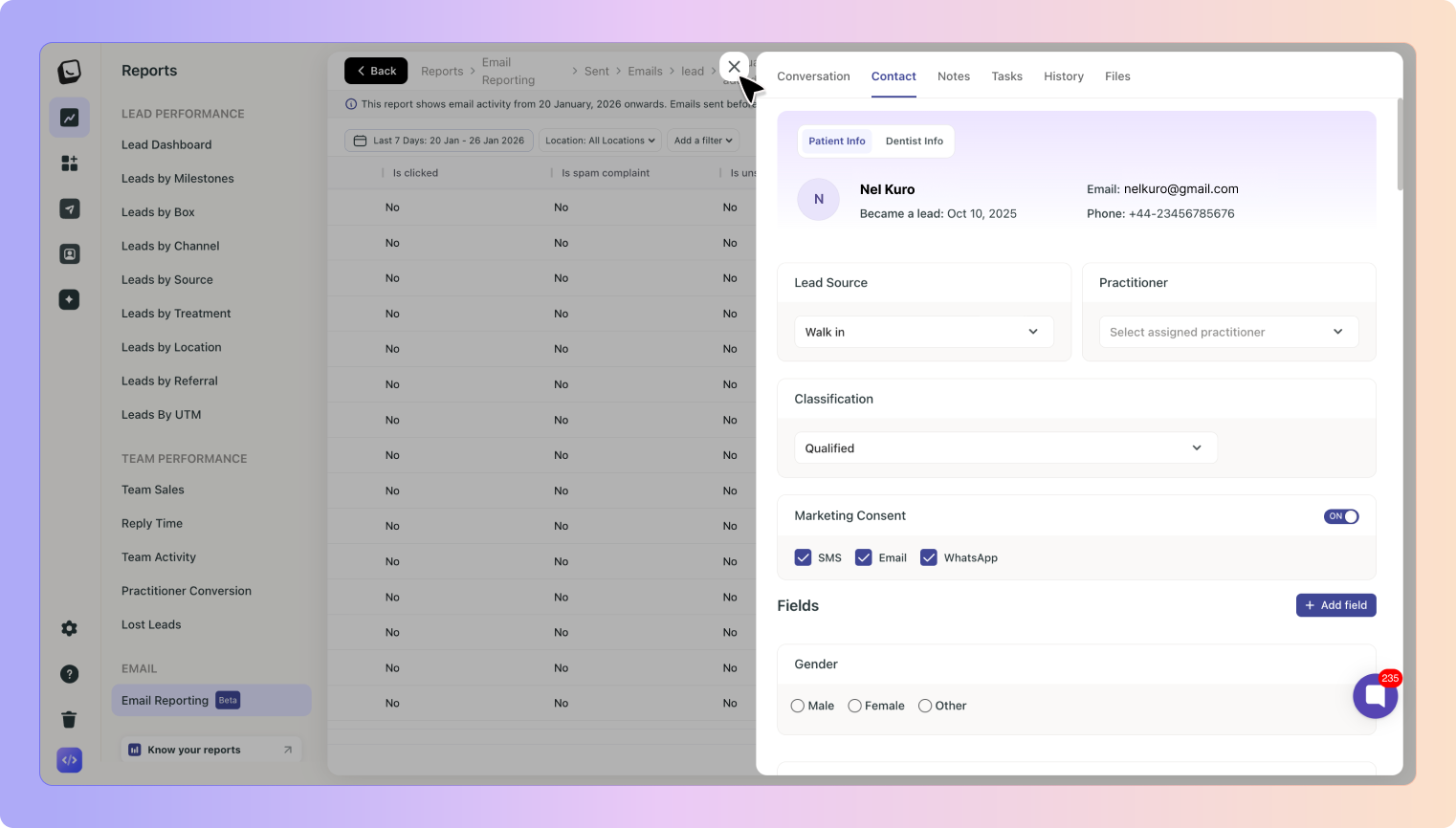The height and width of the screenshot is (828, 1456).
Task: Switch to the Conversation tab
Action: 813,76
